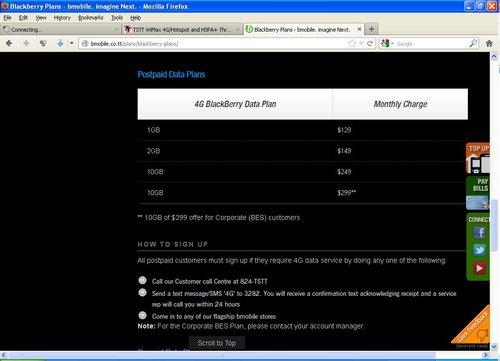Screen dimensions: 500x361
Task: Open the YouTube connect icon
Action: (479, 268)
